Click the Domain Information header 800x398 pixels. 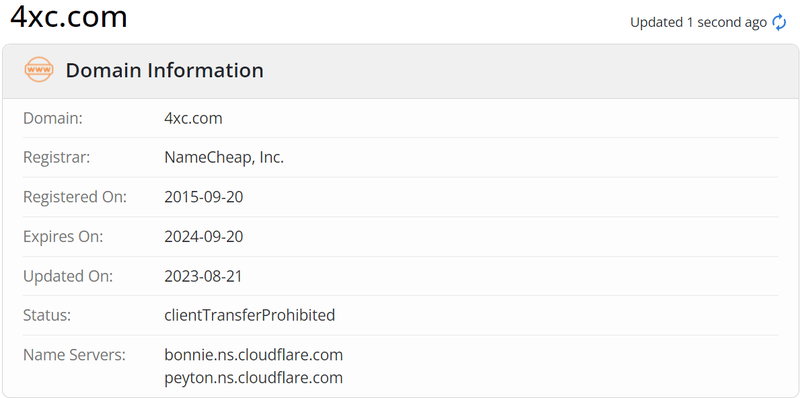164,70
